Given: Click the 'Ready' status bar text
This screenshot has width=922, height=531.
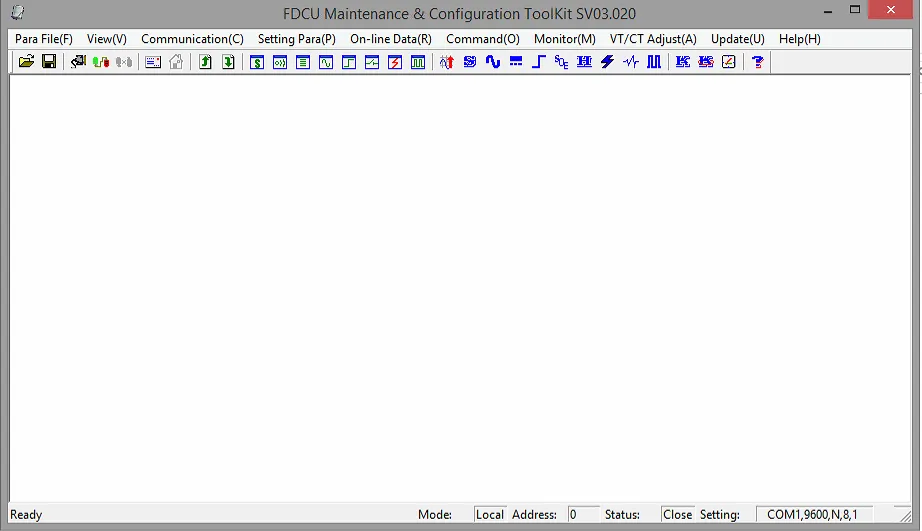Looking at the screenshot, I should (26, 515).
